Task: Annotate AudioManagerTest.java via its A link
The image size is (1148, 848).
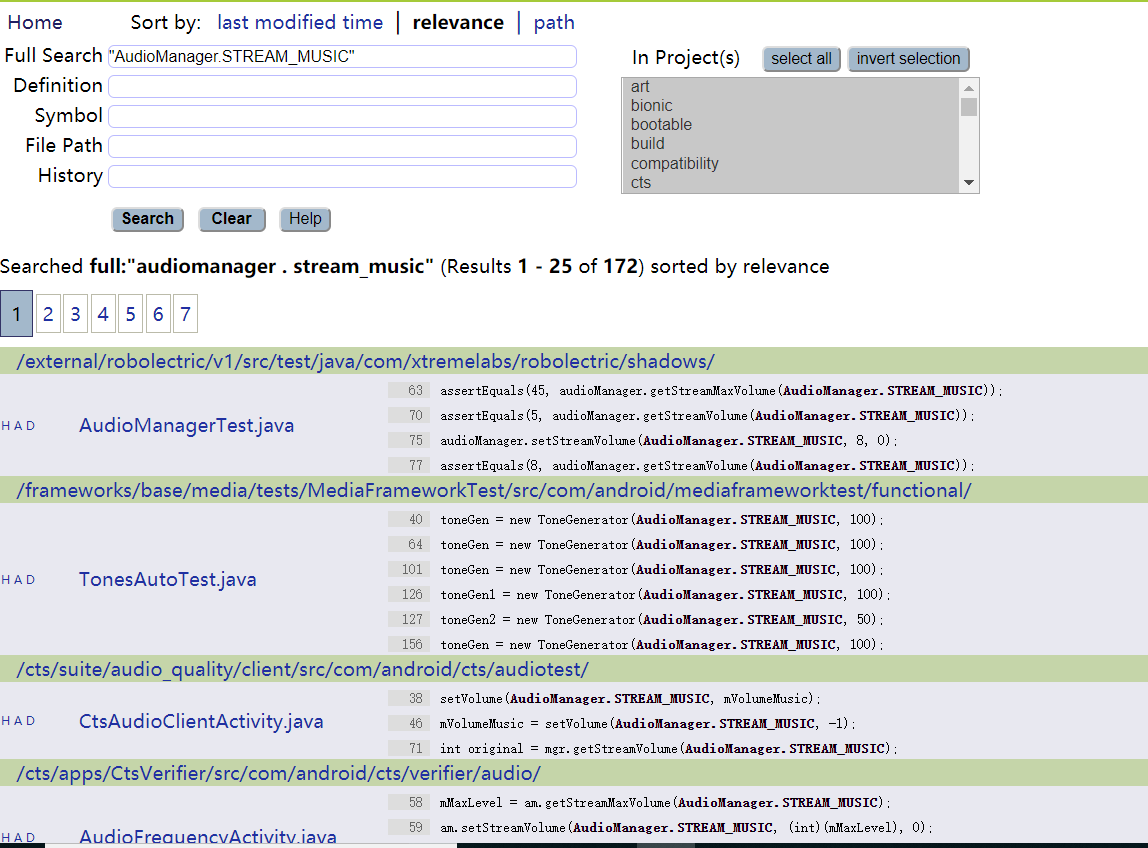Action: click(18, 425)
